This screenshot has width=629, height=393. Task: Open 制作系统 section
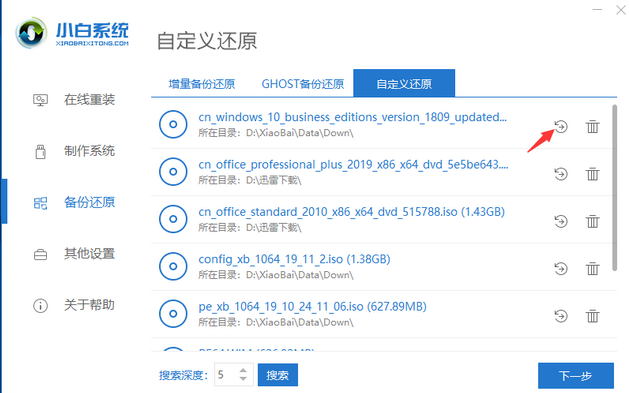pyautogui.click(x=89, y=151)
